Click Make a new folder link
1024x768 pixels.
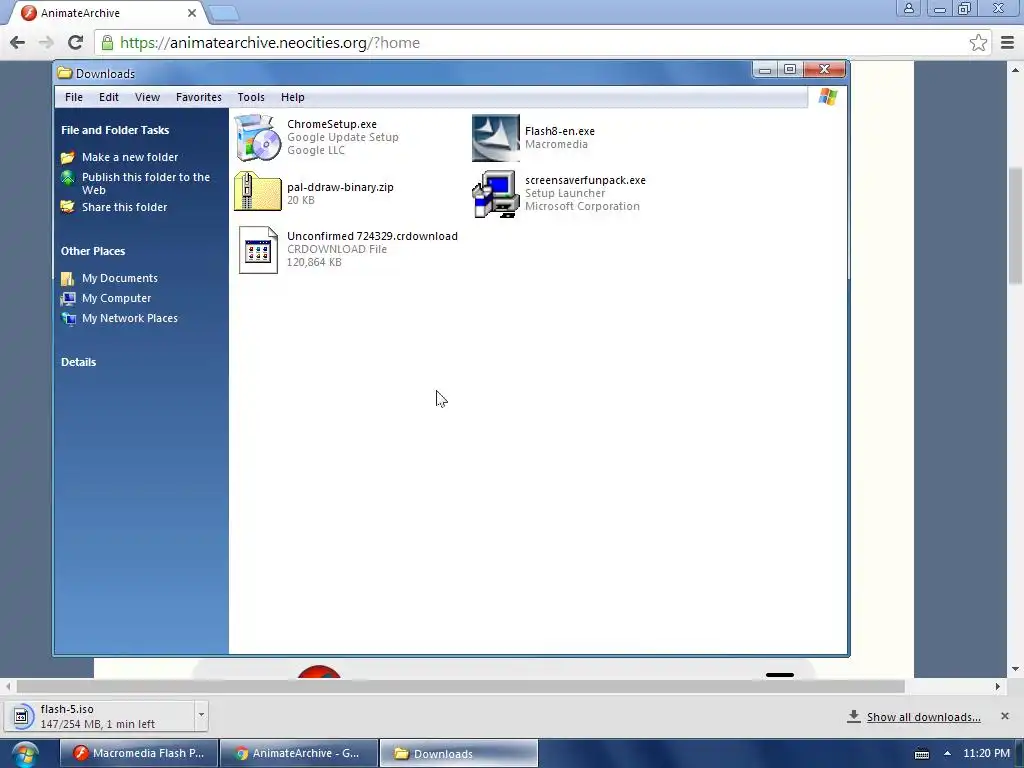130,157
